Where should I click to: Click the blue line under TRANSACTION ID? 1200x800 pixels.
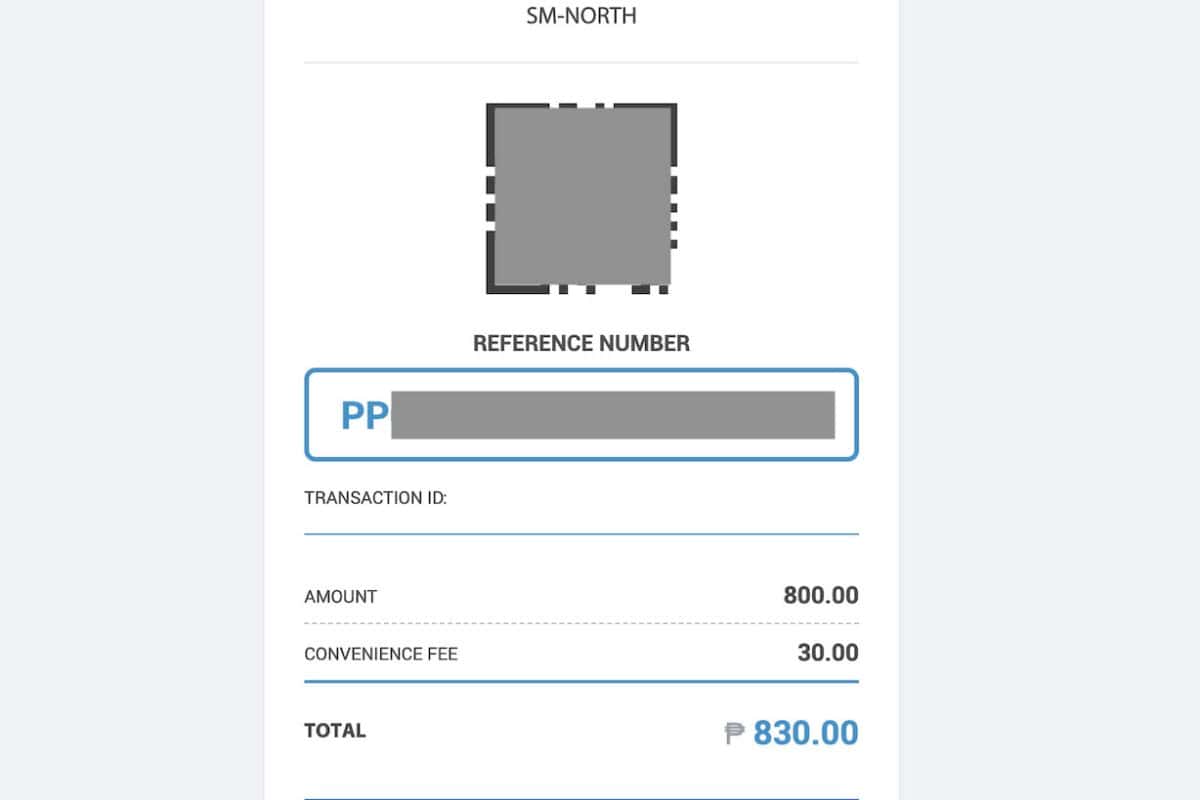[581, 534]
